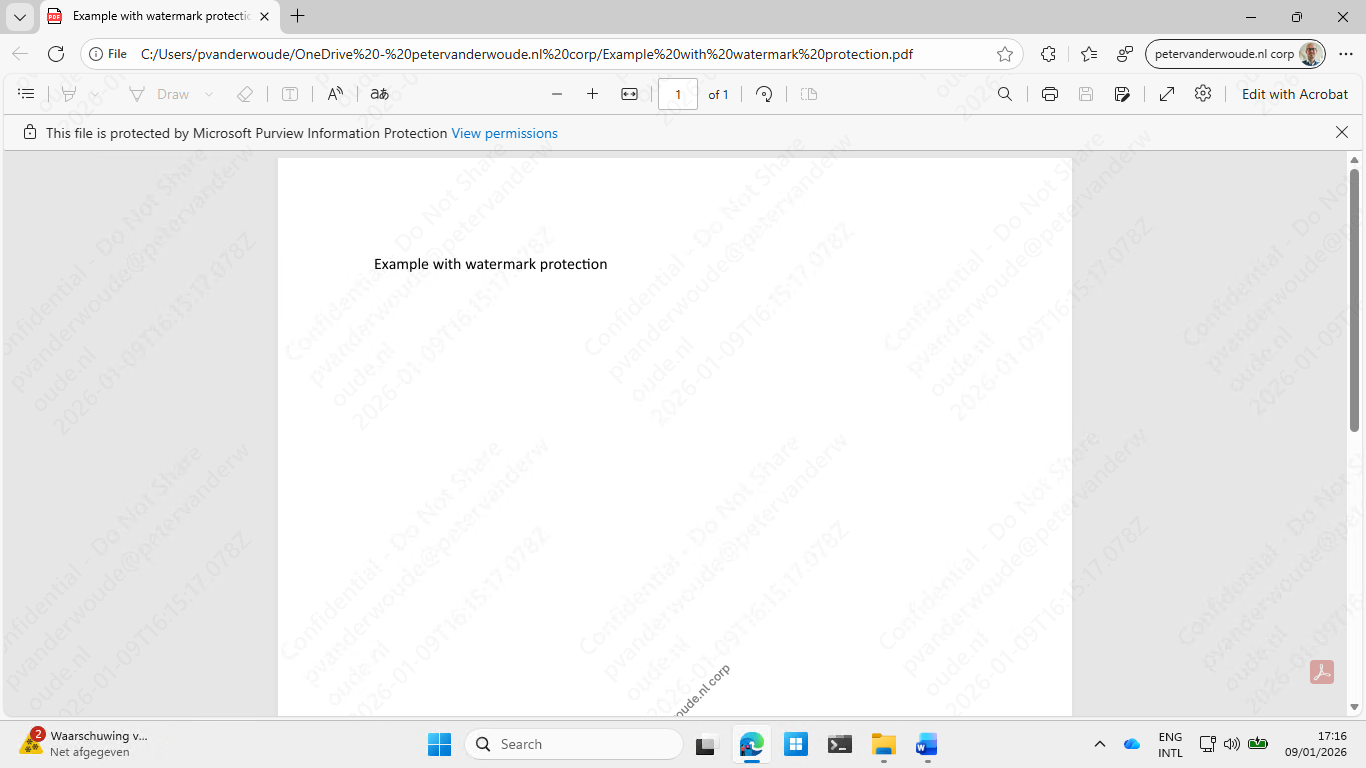Select the Read aloud icon
Screen dimensions: 1366x768
[x=336, y=94]
